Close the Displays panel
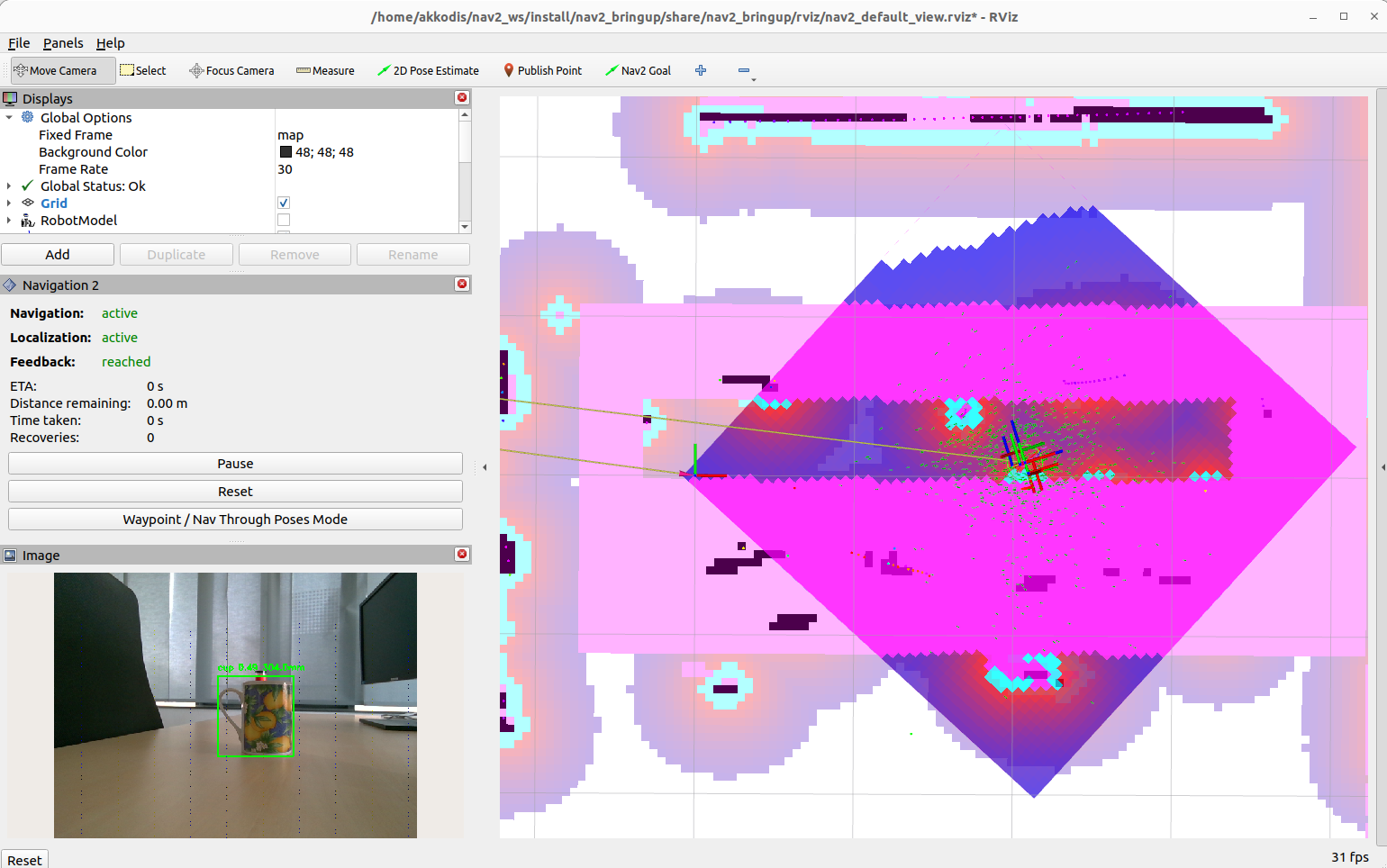This screenshot has width=1387, height=868. (x=462, y=97)
